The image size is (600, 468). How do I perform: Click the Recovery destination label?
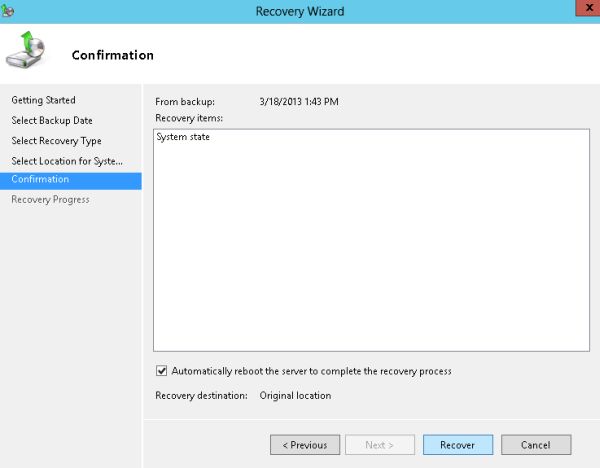pos(201,395)
